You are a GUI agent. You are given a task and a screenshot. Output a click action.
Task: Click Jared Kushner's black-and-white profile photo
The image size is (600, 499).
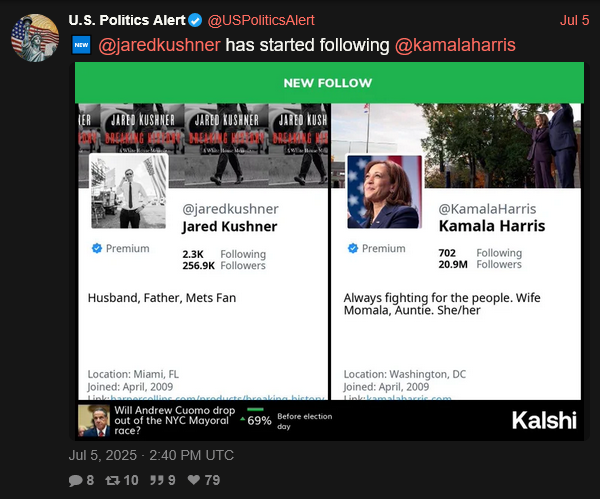(x=129, y=192)
